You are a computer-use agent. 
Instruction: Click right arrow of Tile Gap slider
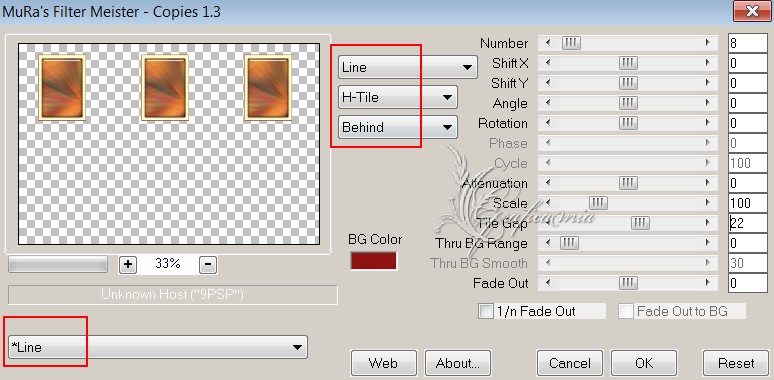pyautogui.click(x=708, y=223)
